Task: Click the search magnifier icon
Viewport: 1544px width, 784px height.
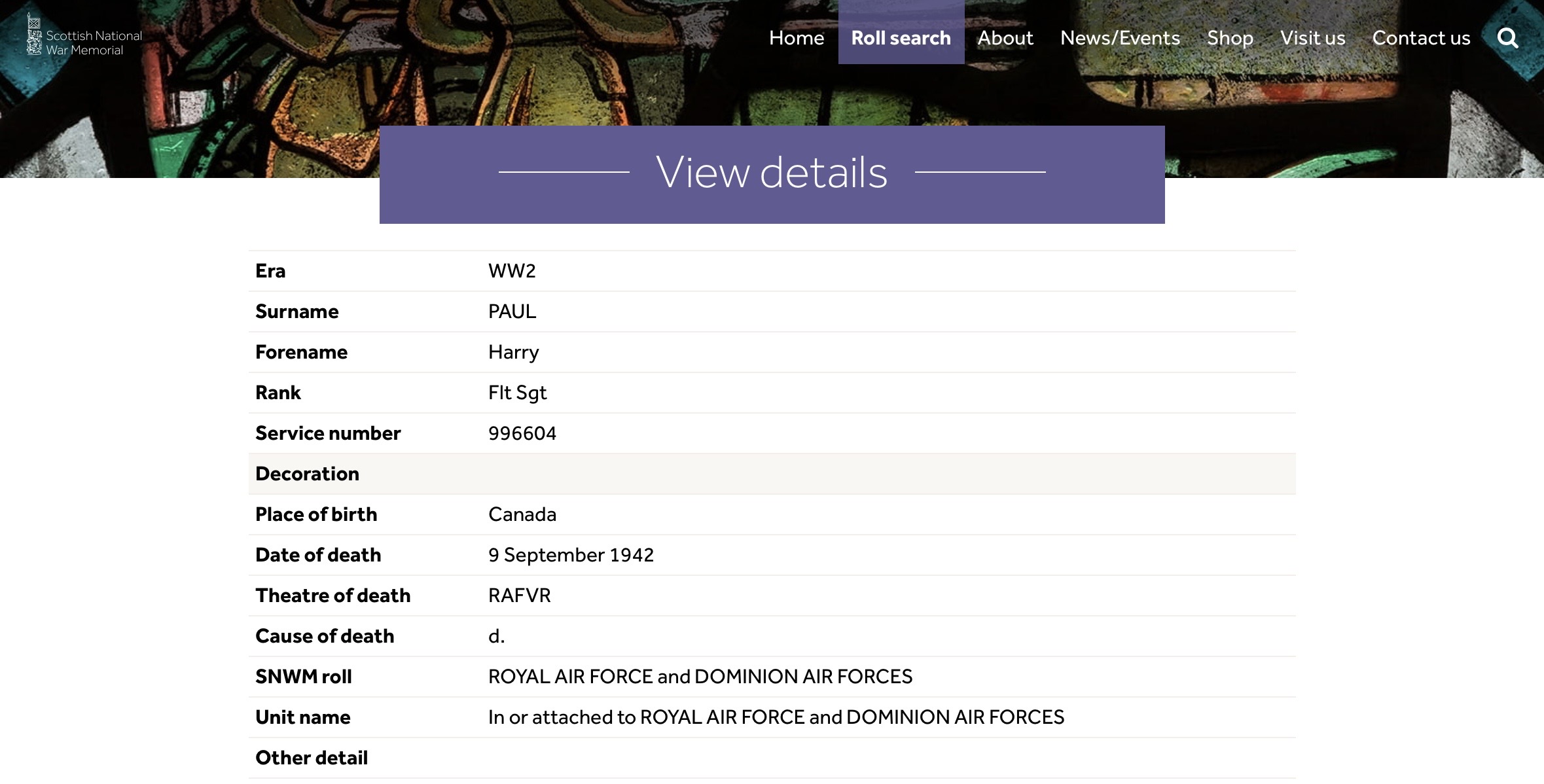Action: (x=1507, y=38)
